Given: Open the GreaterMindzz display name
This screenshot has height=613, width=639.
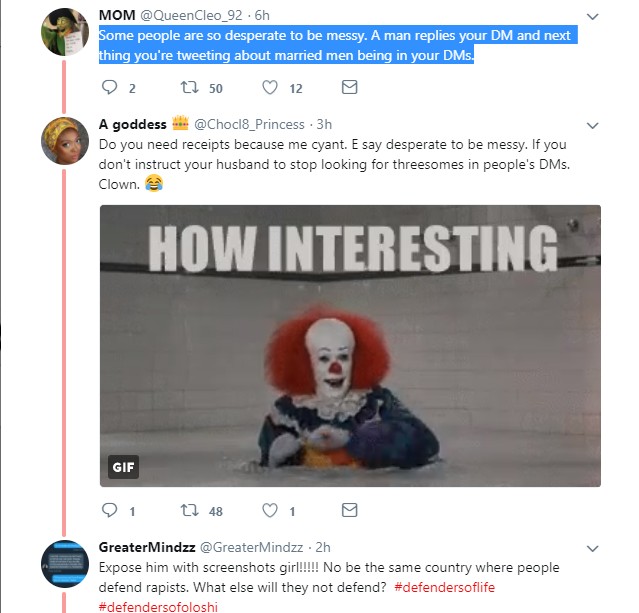Looking at the screenshot, I should pos(146,548).
